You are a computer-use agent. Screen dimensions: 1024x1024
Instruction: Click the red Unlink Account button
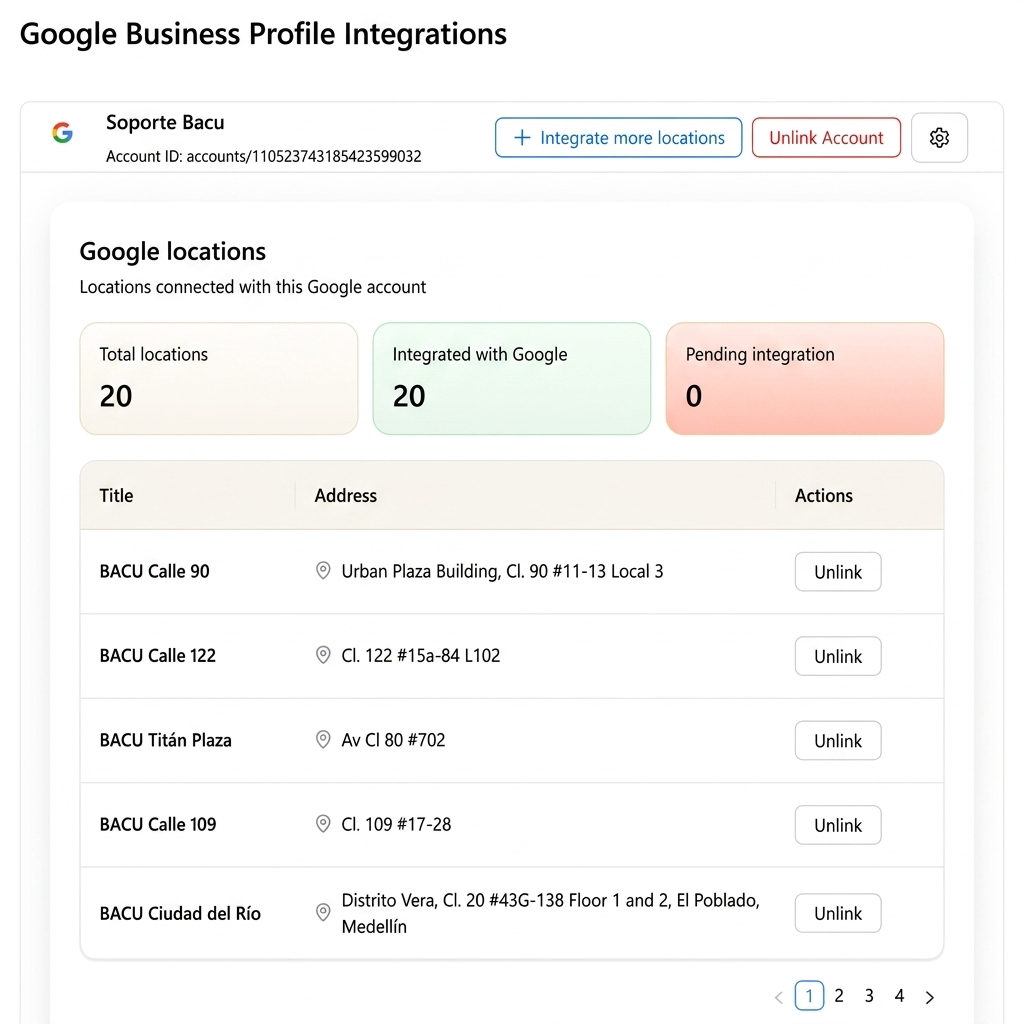826,138
